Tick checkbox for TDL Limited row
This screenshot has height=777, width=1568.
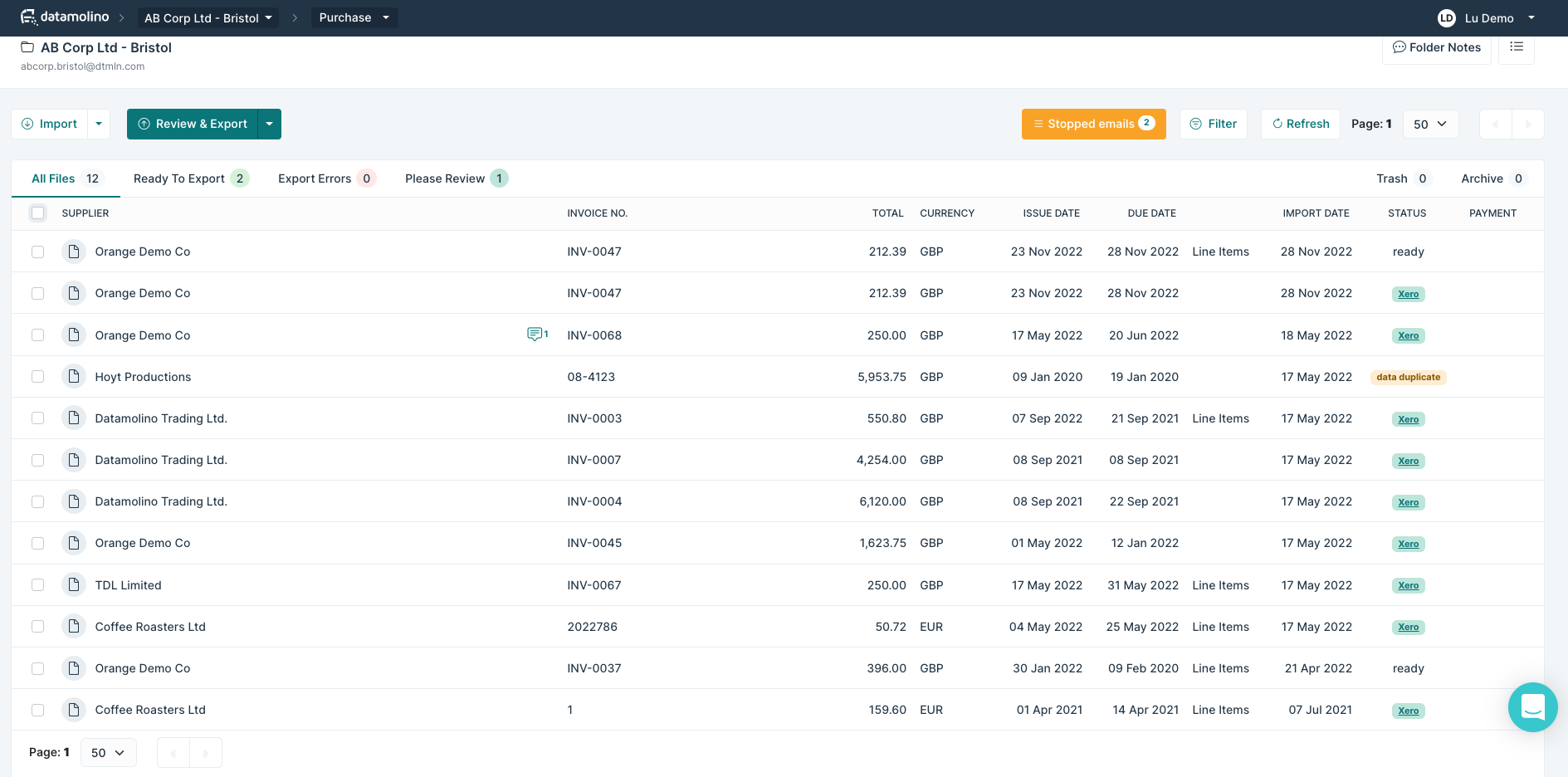38,585
